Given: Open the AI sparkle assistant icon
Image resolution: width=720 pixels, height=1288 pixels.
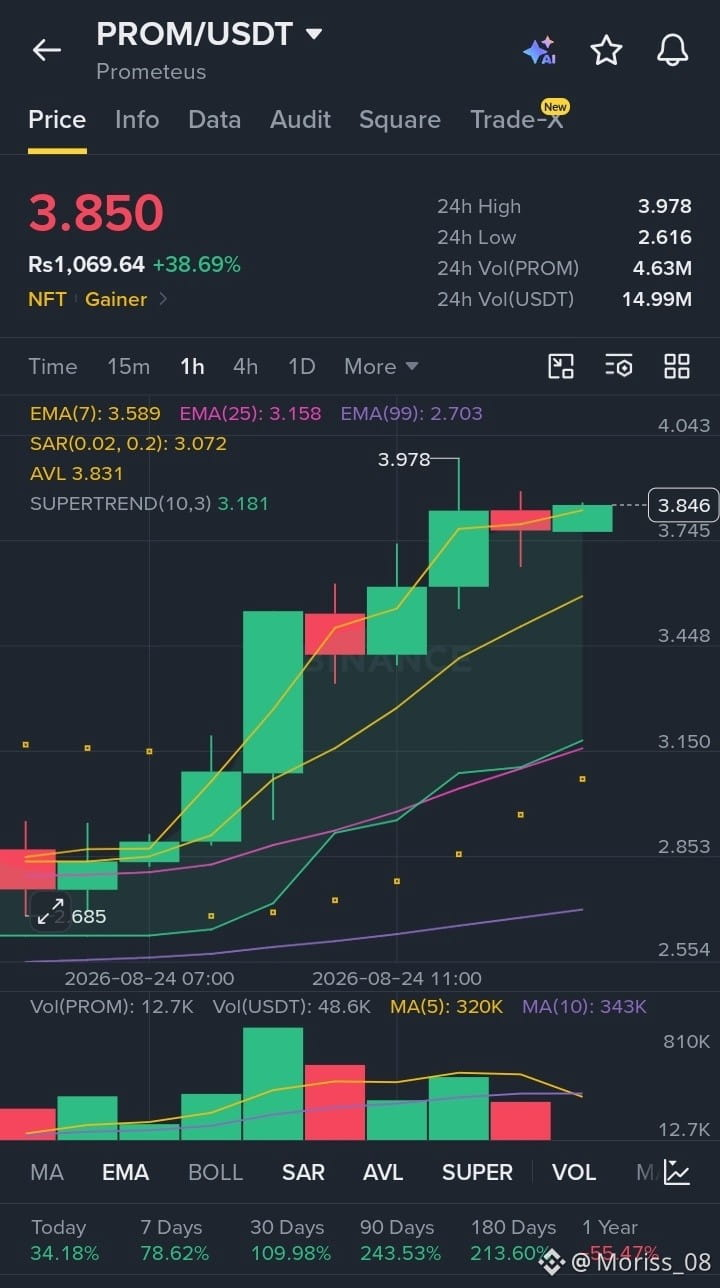Looking at the screenshot, I should click(x=540, y=50).
